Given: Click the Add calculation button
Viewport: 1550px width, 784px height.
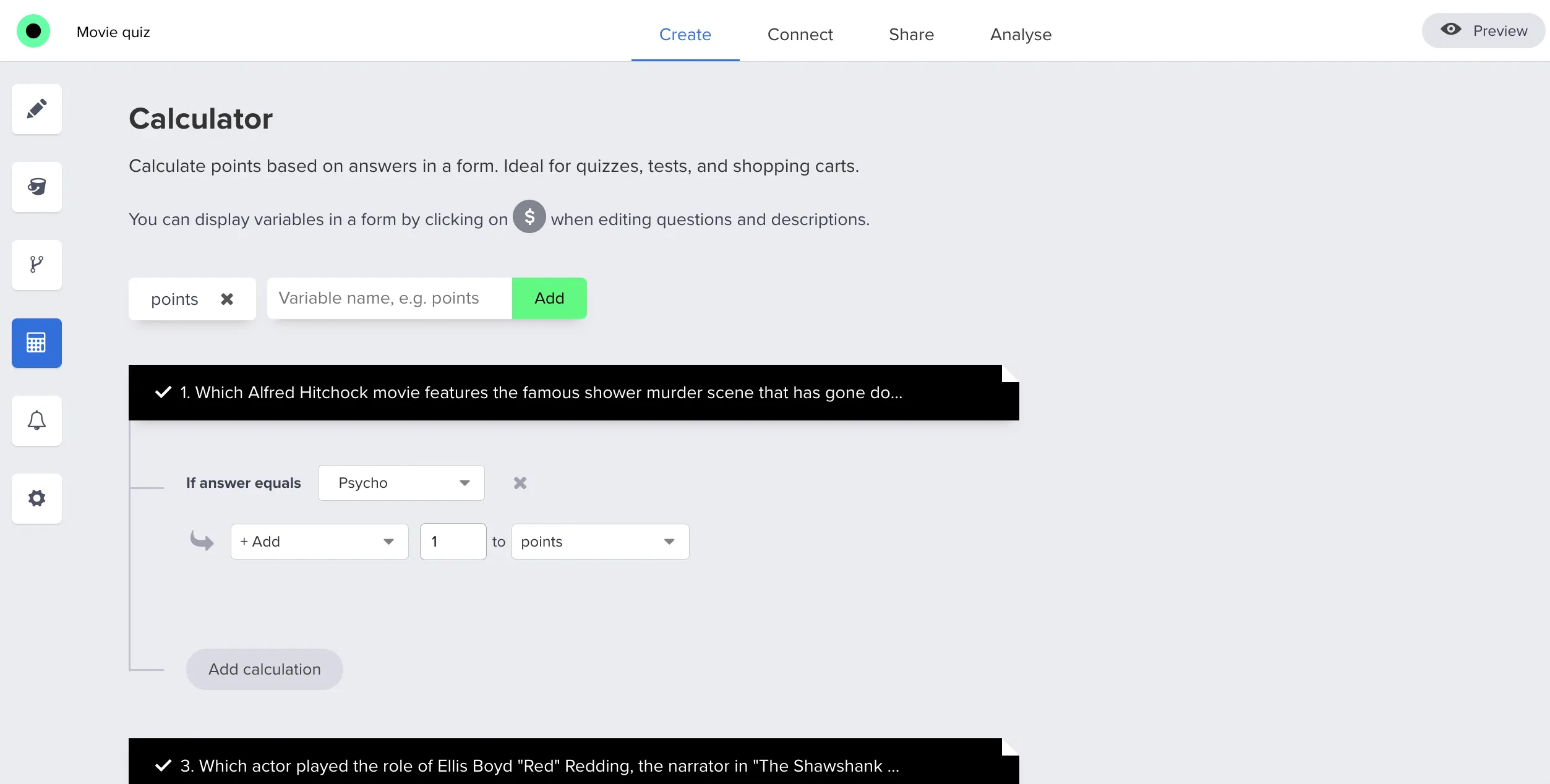Looking at the screenshot, I should 264,670.
